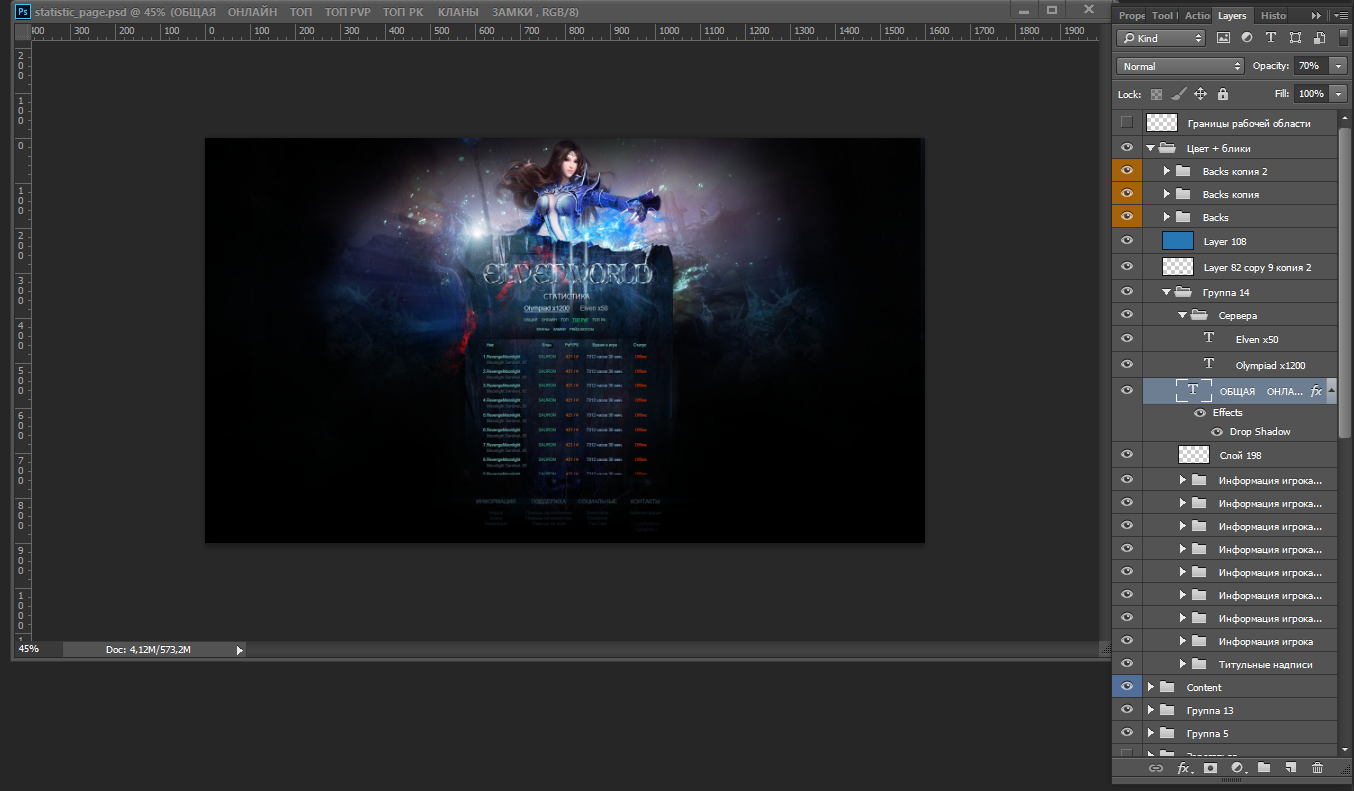This screenshot has height=791, width=1354.
Task: Toggle the layer filtering on/off switch
Action: coord(1343,37)
